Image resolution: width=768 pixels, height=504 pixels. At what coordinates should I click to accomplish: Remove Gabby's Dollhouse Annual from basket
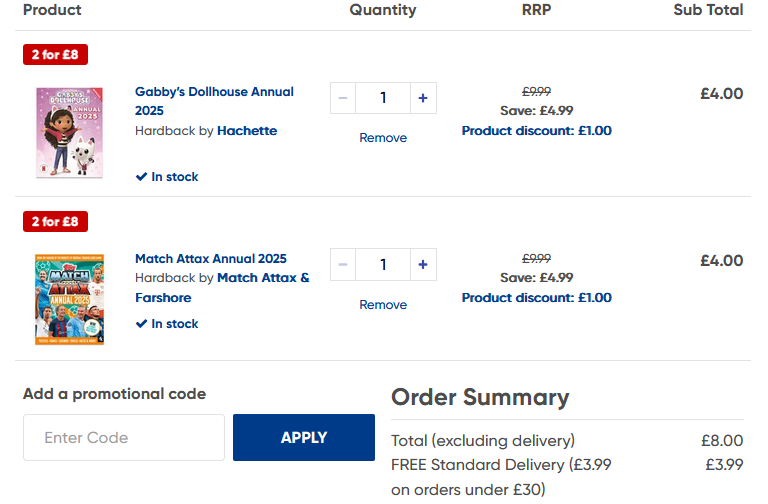(383, 138)
